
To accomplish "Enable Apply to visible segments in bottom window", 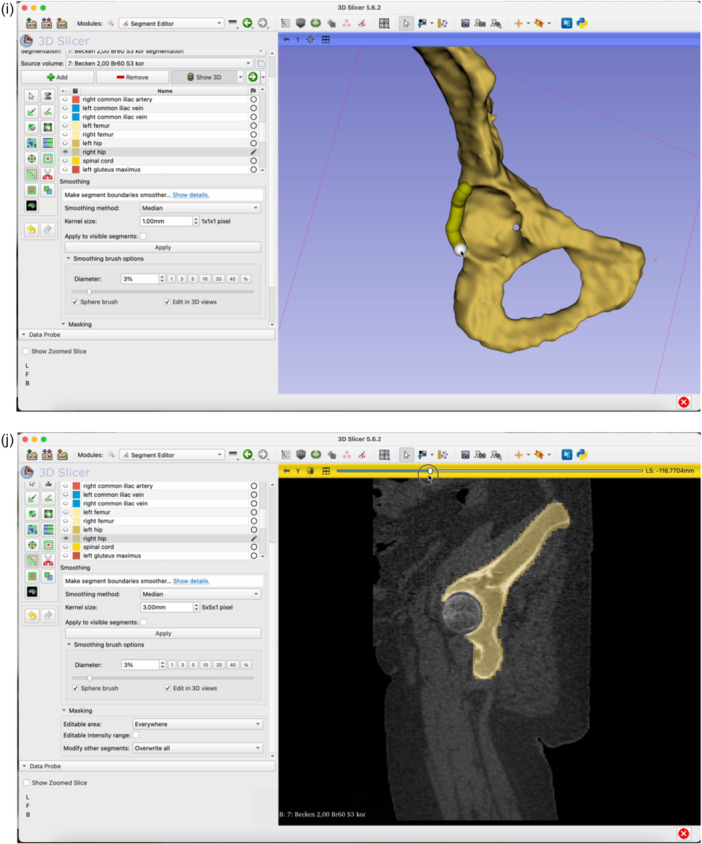I will click(x=144, y=622).
